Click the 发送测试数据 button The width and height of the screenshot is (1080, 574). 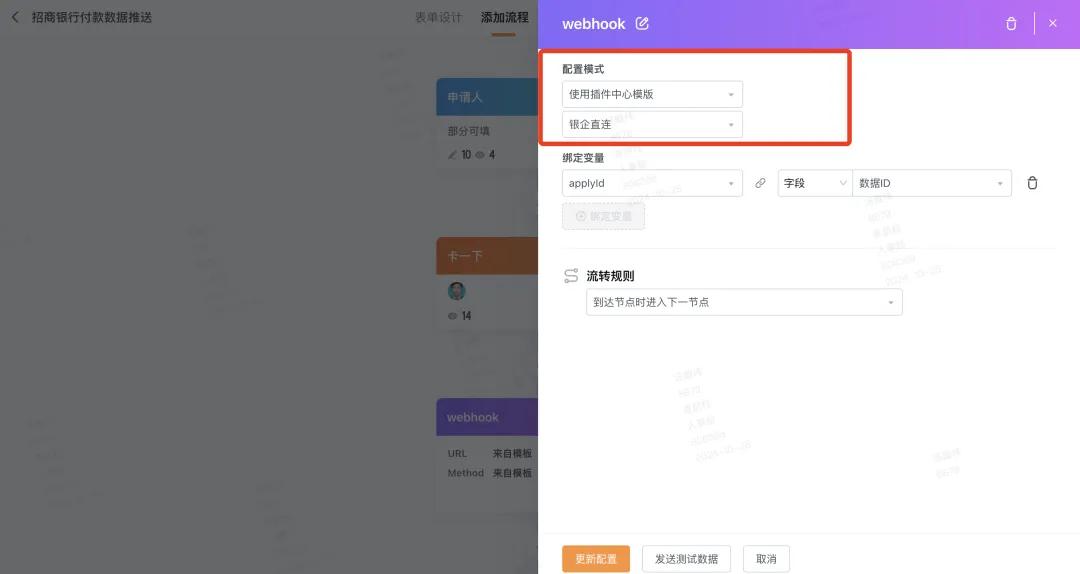coord(686,559)
